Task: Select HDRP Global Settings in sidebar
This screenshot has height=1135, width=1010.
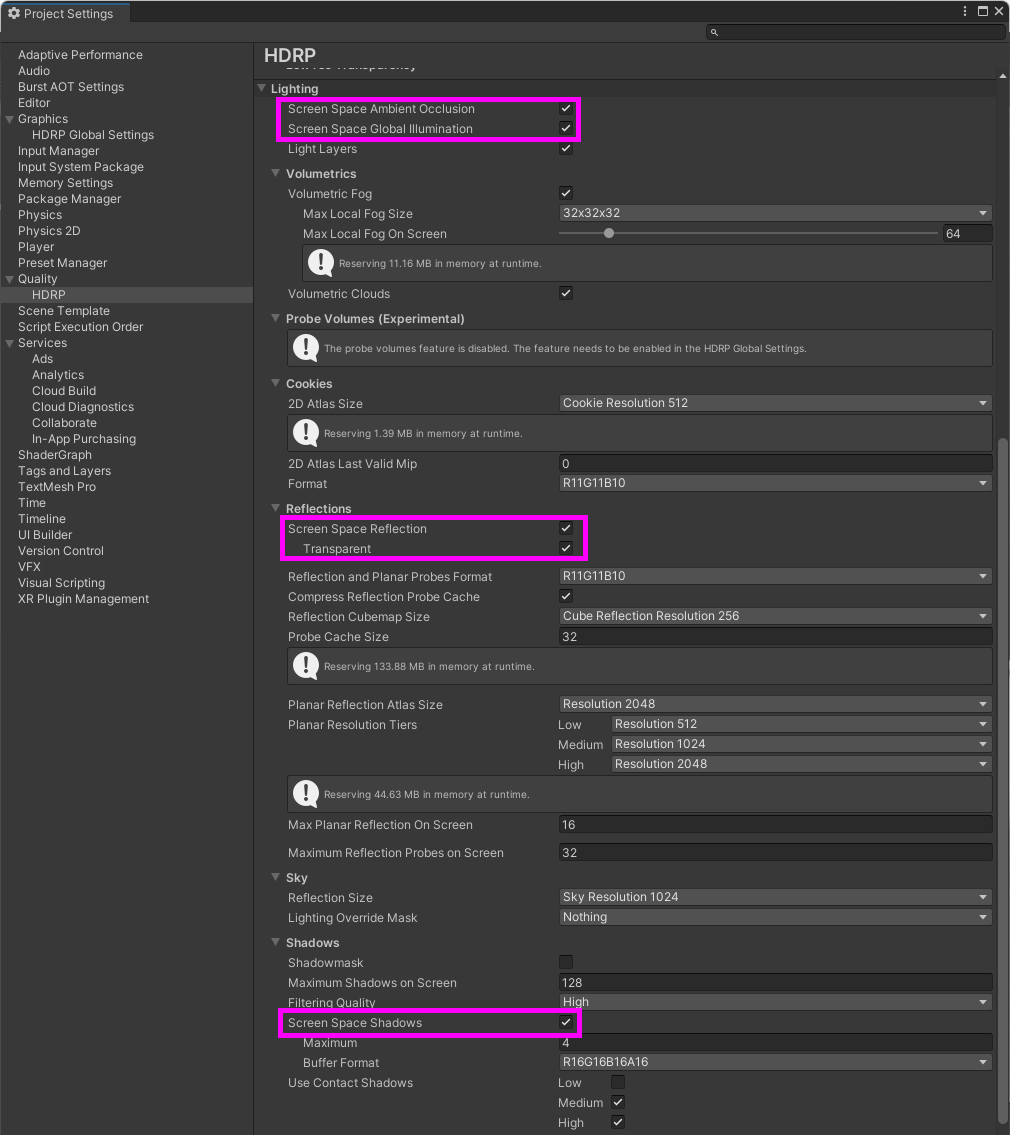Action: click(93, 135)
